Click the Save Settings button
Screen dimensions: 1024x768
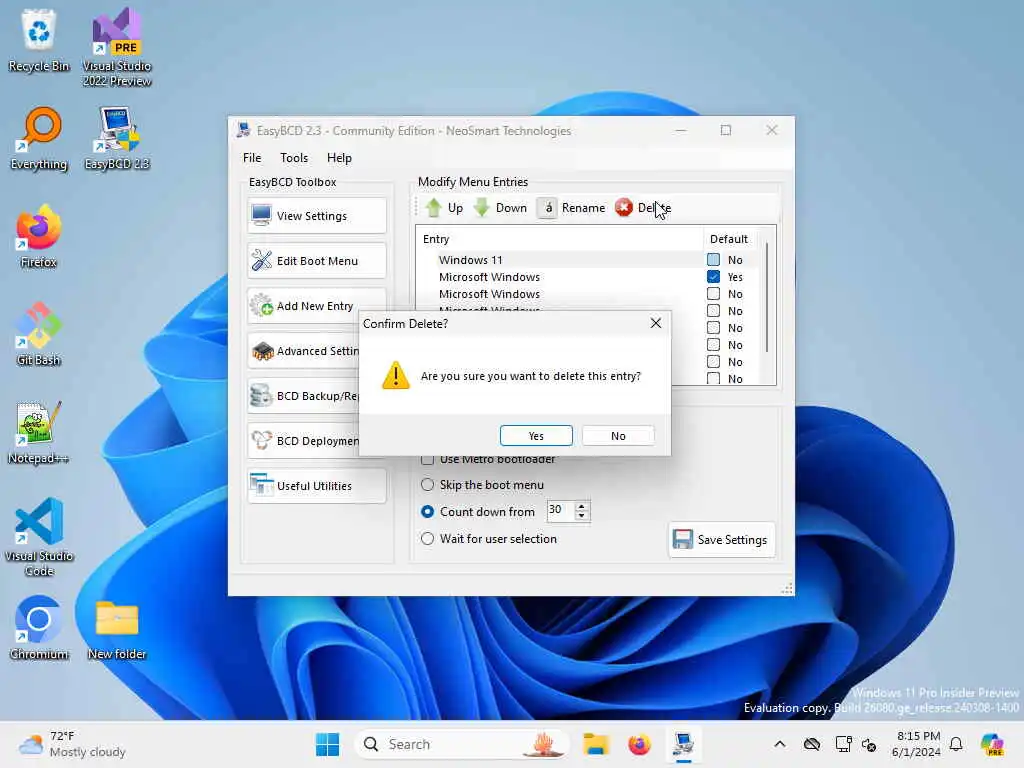pyautogui.click(x=722, y=539)
